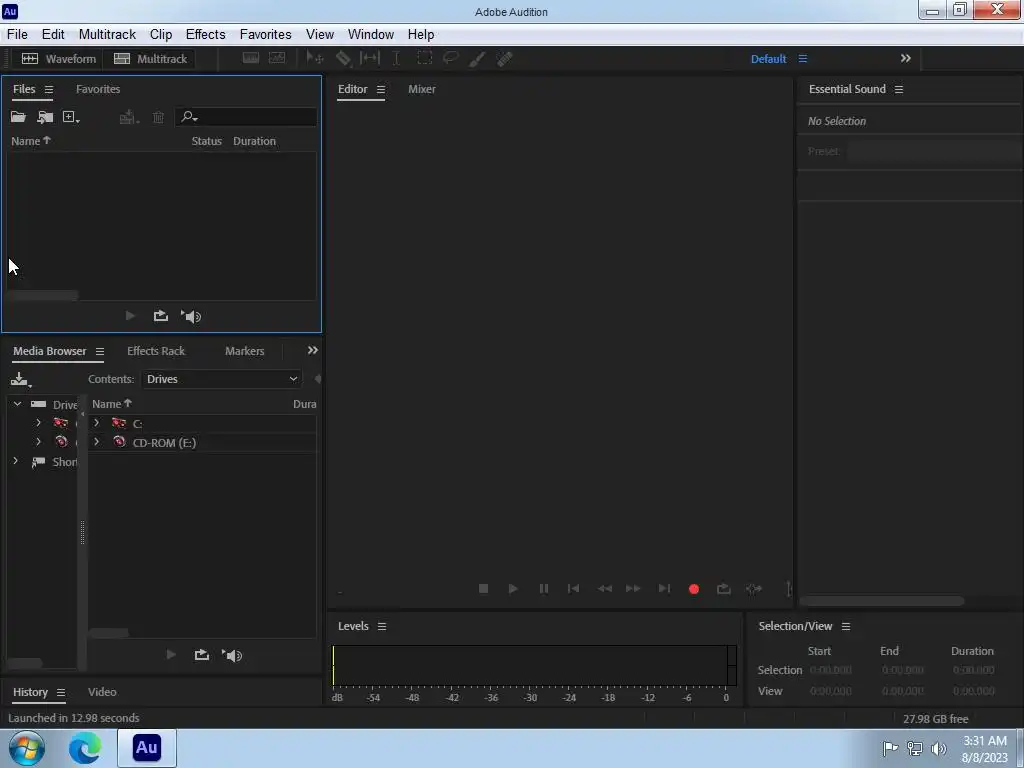Open the Essential Sound panel menu
This screenshot has height=768, width=1024.
pos(899,89)
